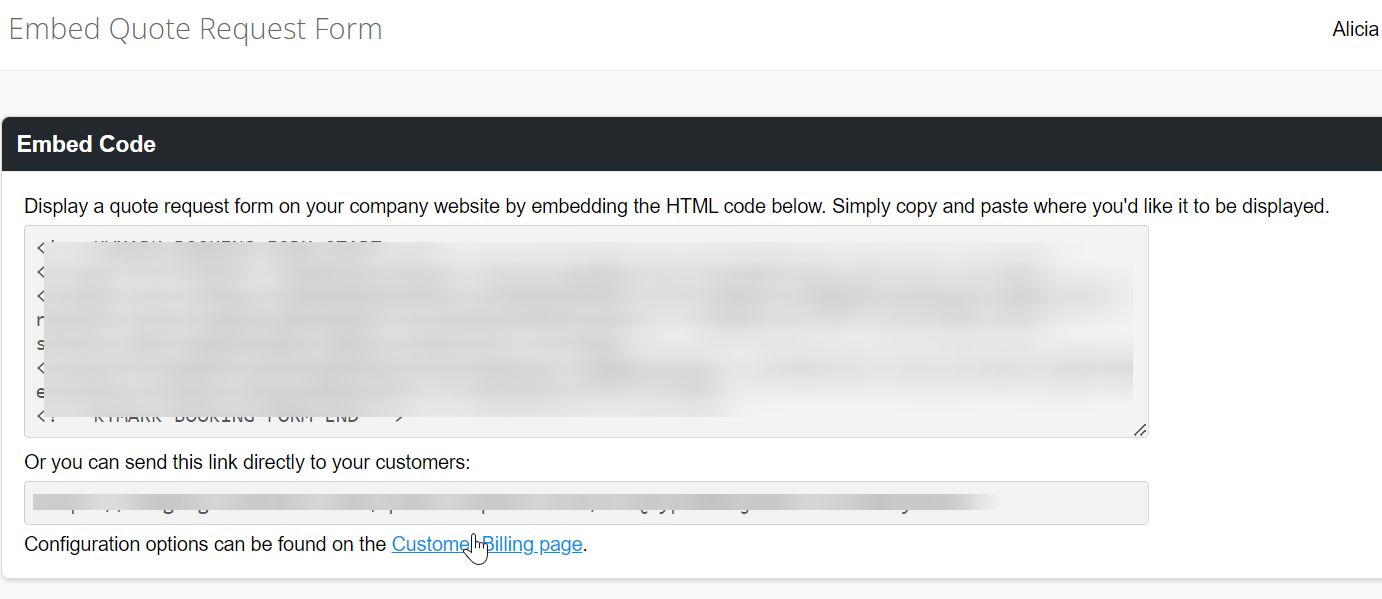1382x599 pixels.
Task: Click the first line of the embed code
Action: point(208,243)
